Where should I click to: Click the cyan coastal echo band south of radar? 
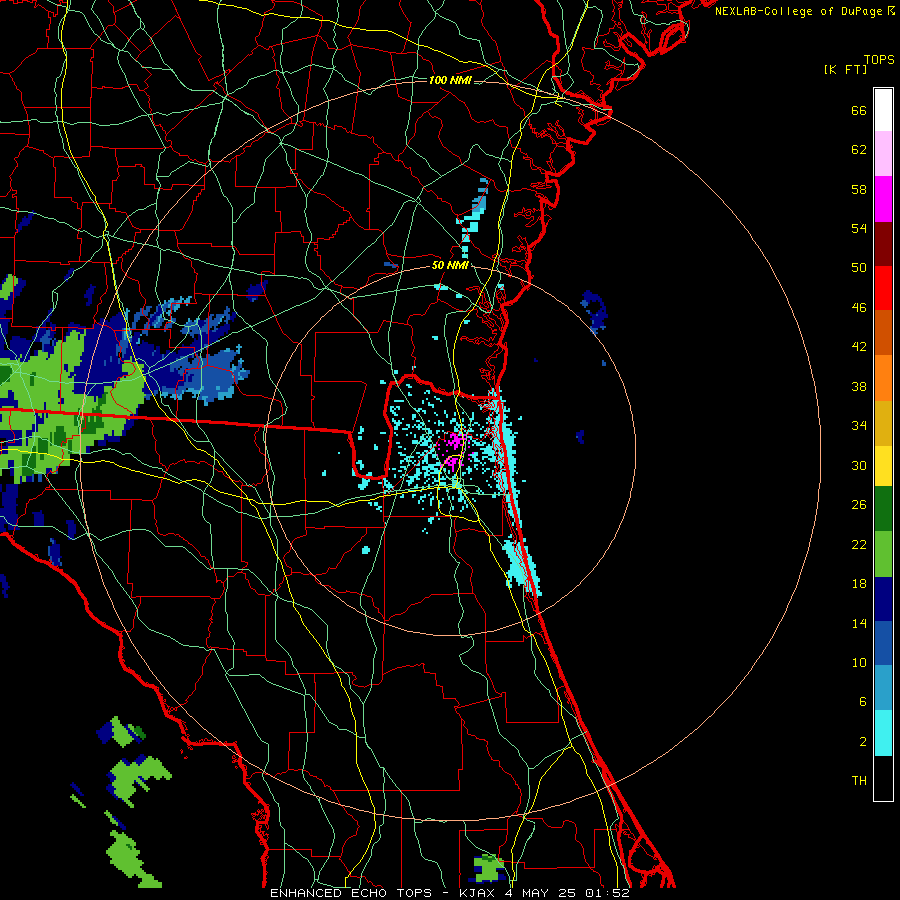tap(522, 565)
